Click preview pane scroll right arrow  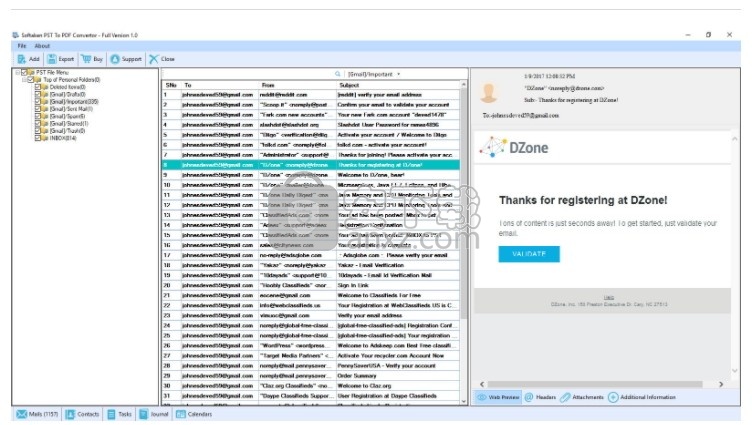coord(721,384)
